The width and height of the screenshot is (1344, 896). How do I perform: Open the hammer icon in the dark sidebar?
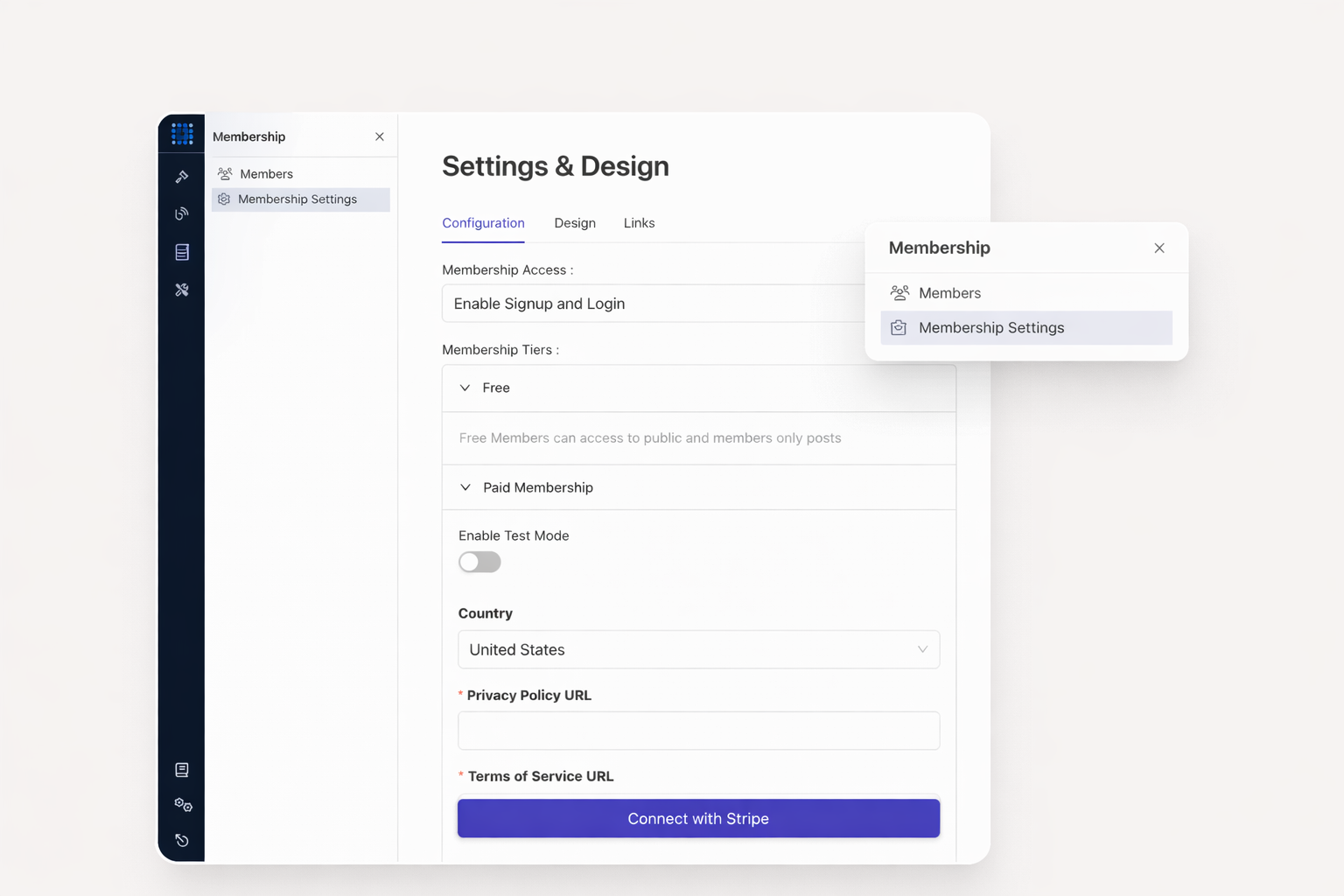(182, 177)
